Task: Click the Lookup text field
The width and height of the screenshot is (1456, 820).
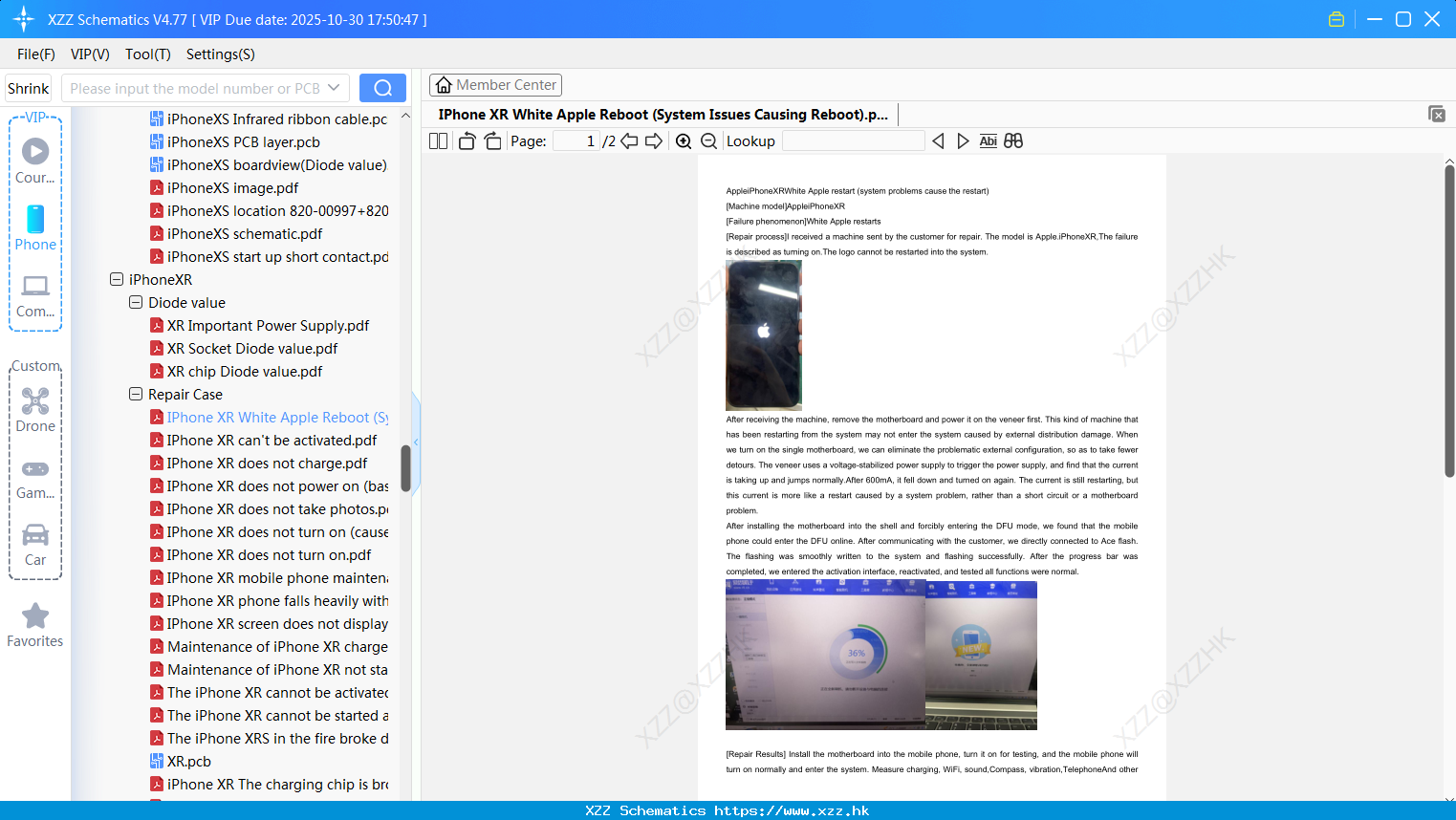Action: tap(854, 141)
